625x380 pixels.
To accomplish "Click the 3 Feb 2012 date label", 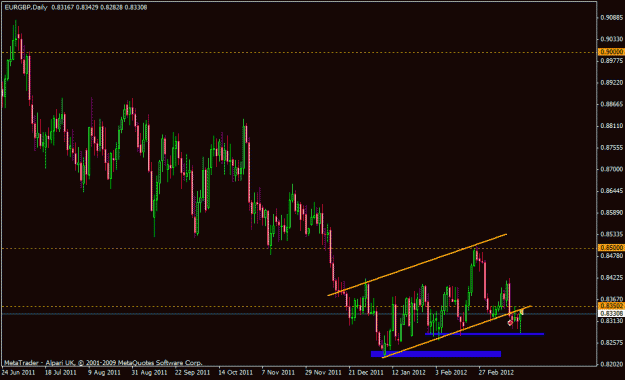I will [451, 372].
